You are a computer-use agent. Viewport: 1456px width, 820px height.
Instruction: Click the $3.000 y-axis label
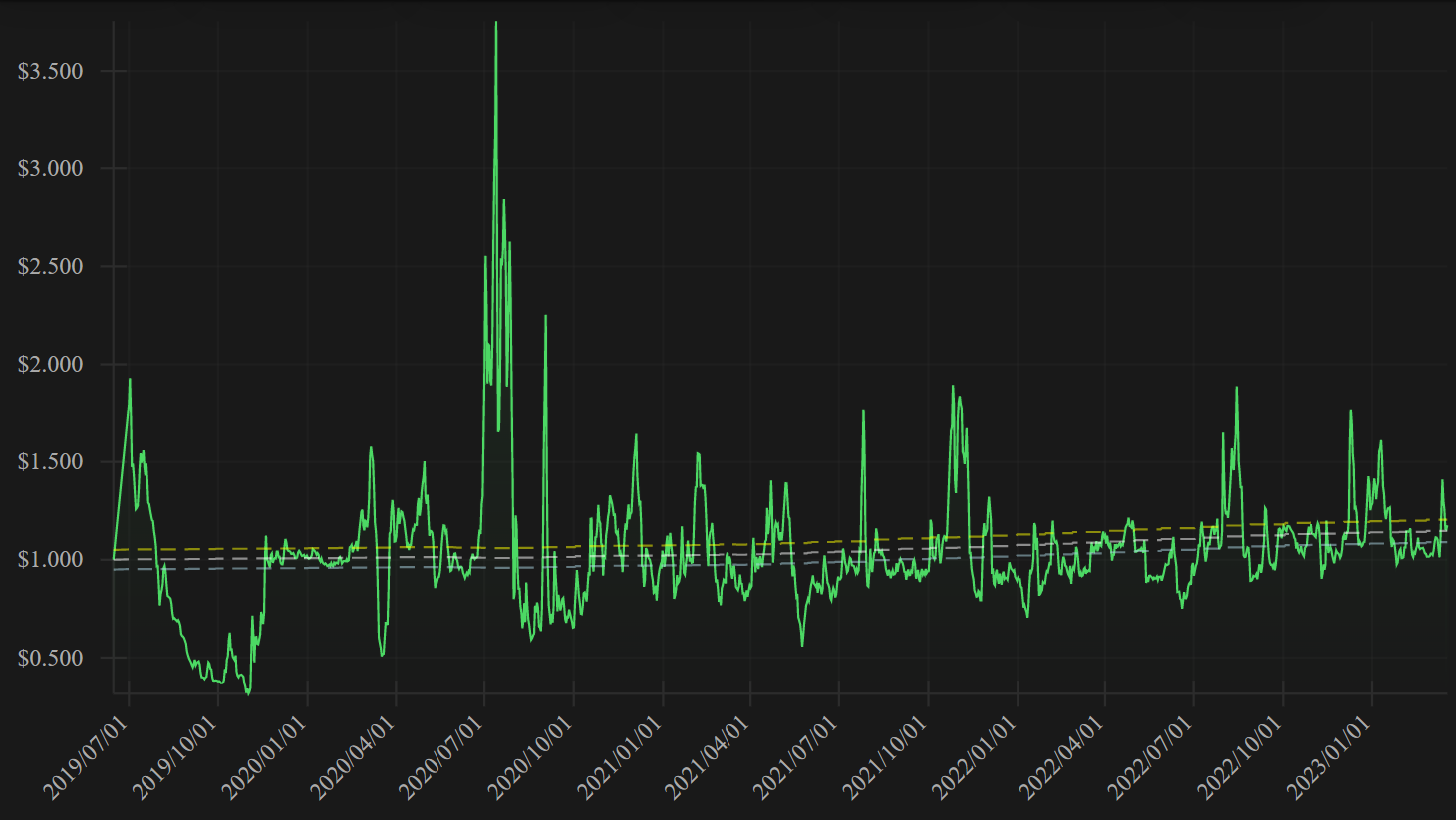[50, 168]
